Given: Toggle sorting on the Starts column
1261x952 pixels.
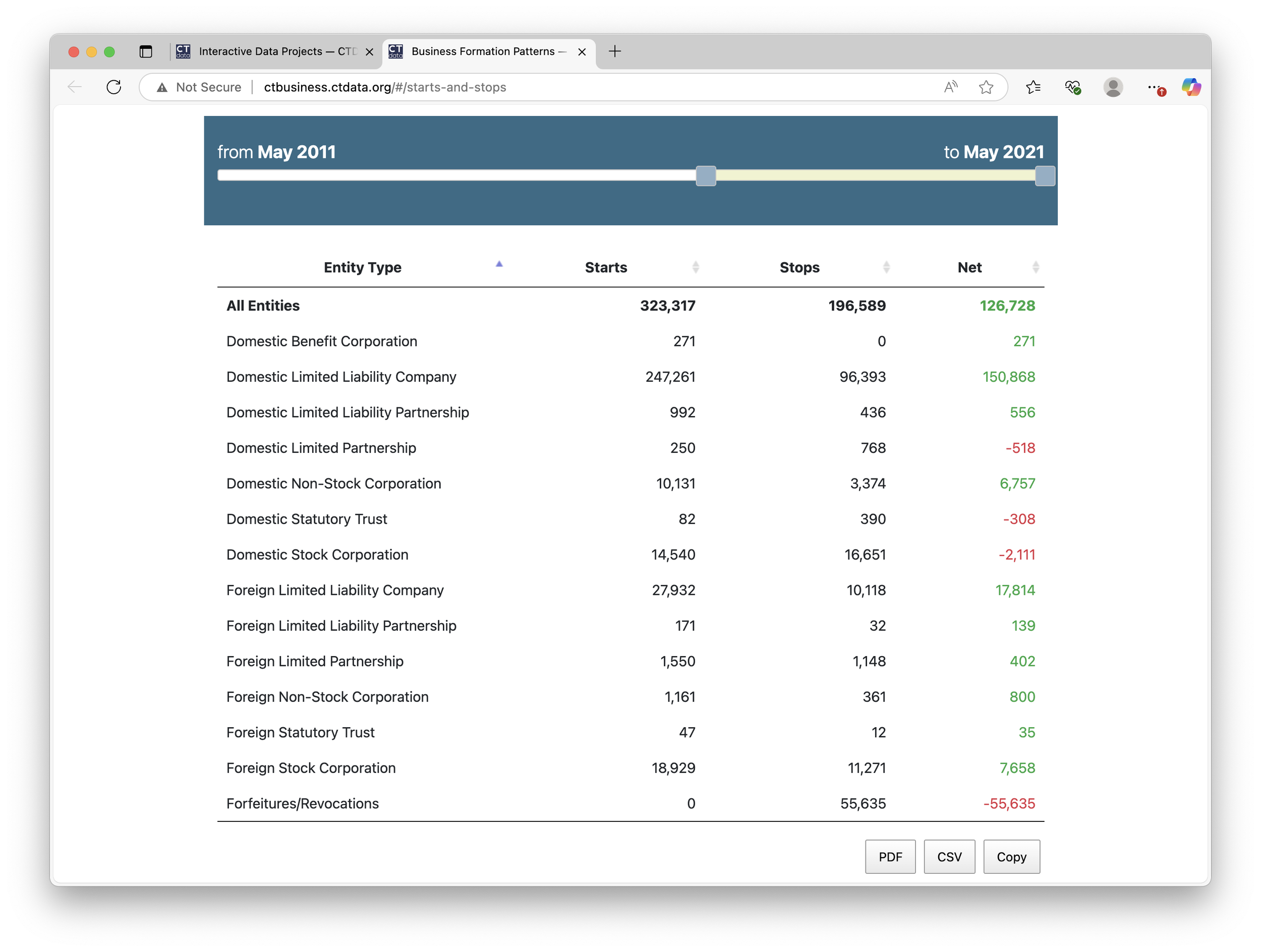Looking at the screenshot, I should click(x=696, y=267).
